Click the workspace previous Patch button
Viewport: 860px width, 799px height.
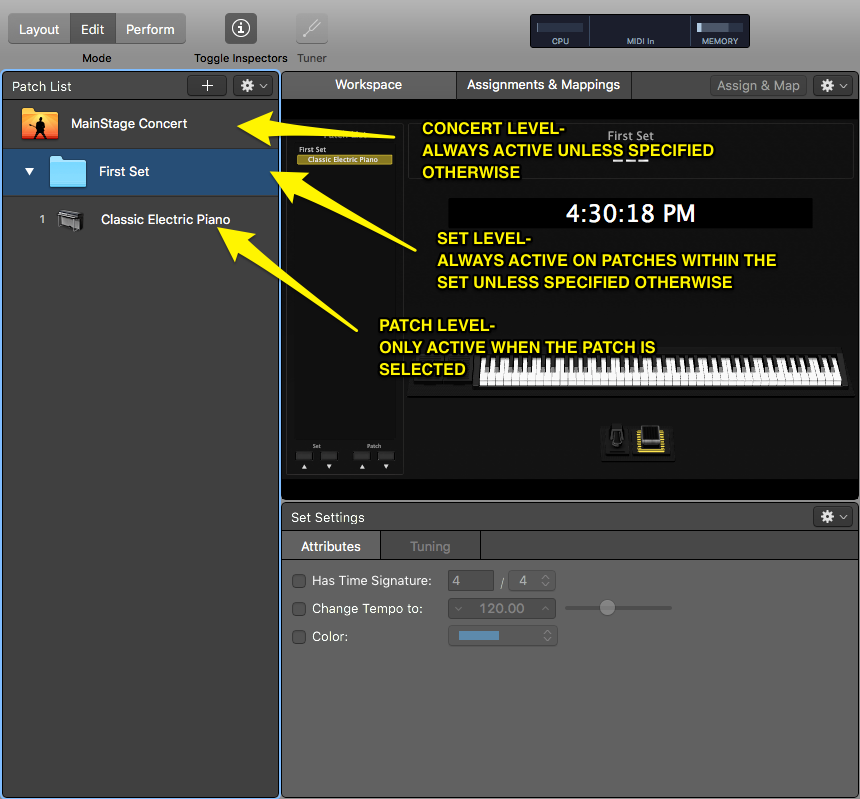tap(362, 456)
